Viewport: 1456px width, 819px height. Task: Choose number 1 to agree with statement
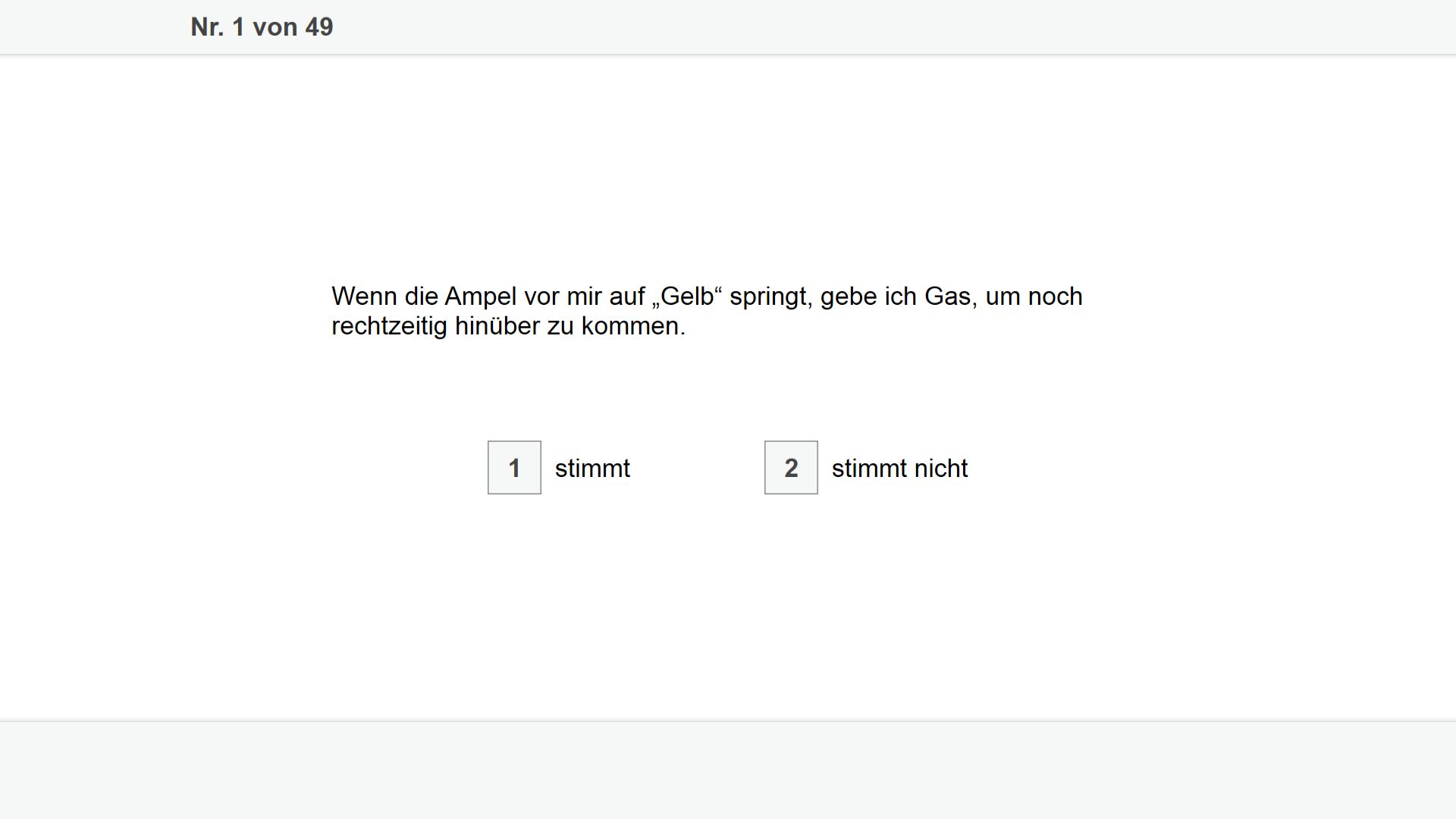[514, 467]
